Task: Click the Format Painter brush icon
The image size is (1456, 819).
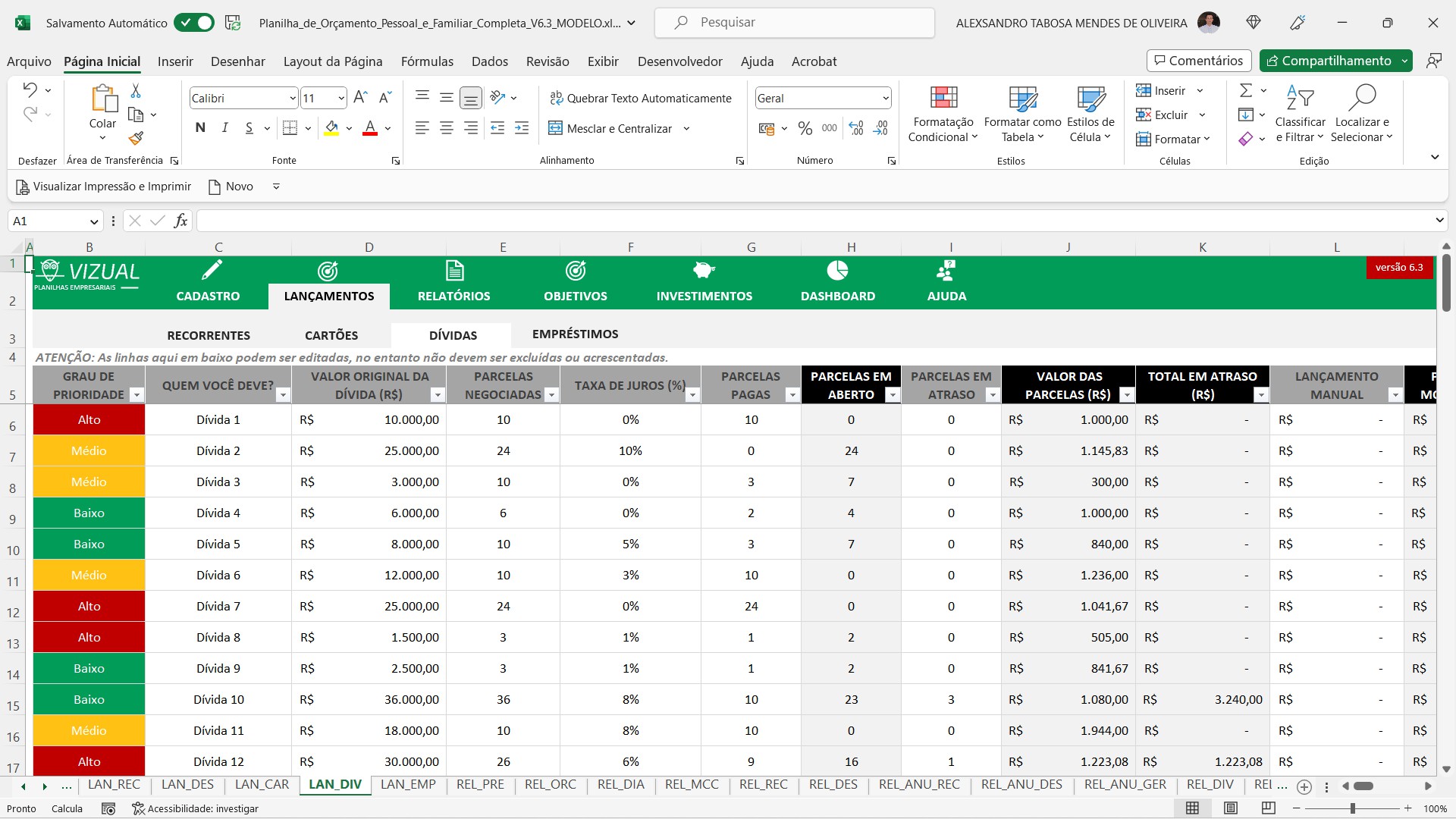Action: pos(136,138)
